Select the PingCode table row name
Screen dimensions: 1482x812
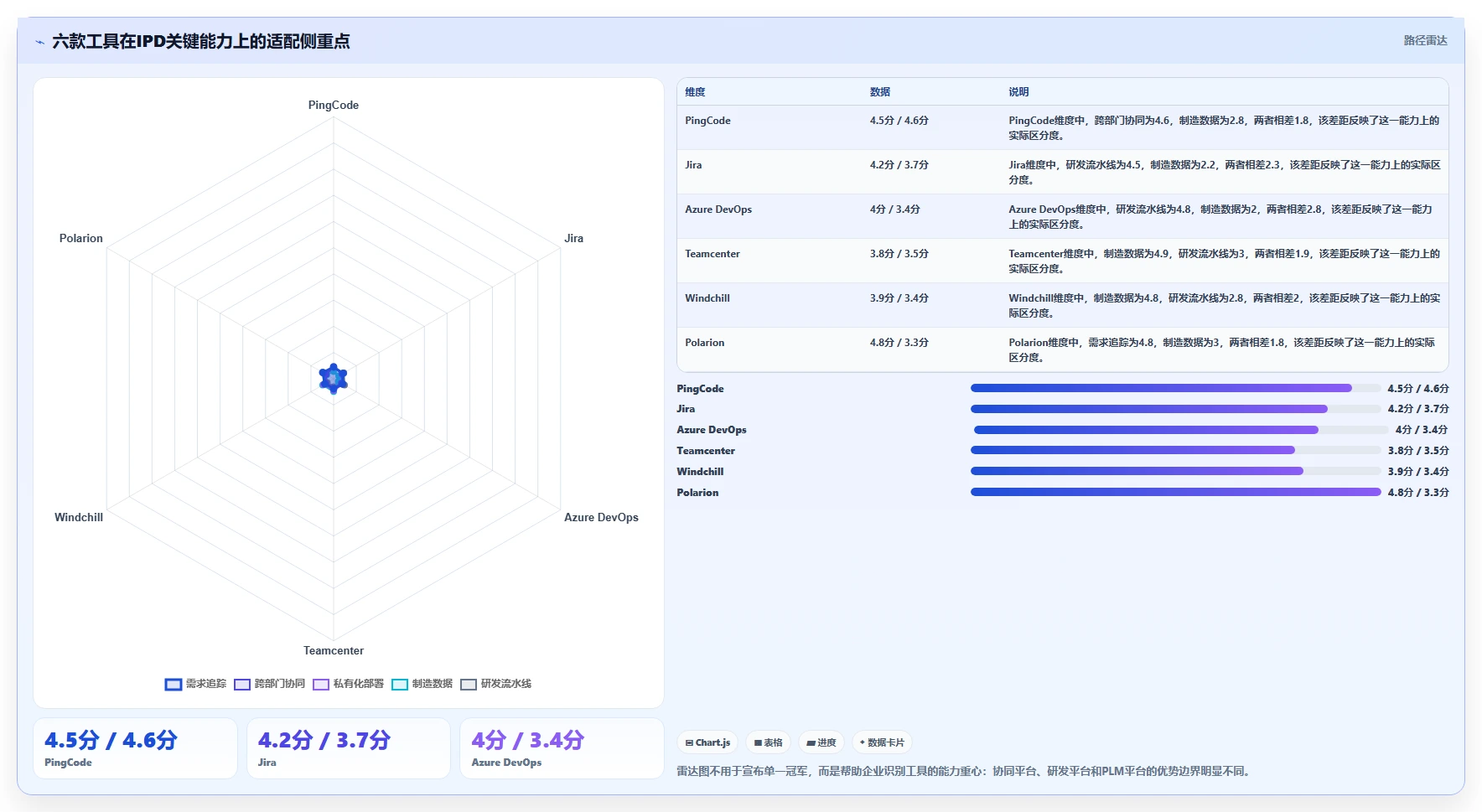(707, 121)
